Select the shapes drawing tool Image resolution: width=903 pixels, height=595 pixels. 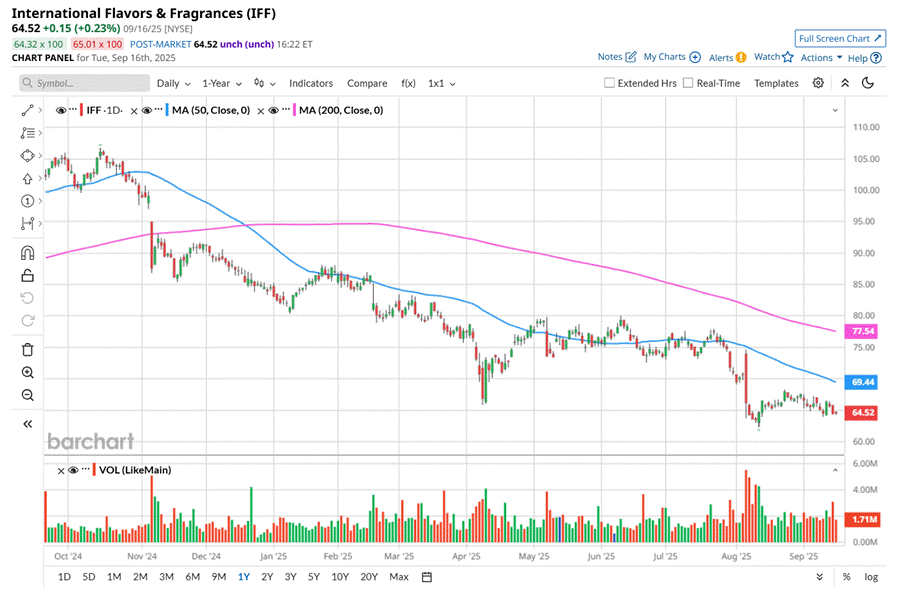[x=27, y=156]
